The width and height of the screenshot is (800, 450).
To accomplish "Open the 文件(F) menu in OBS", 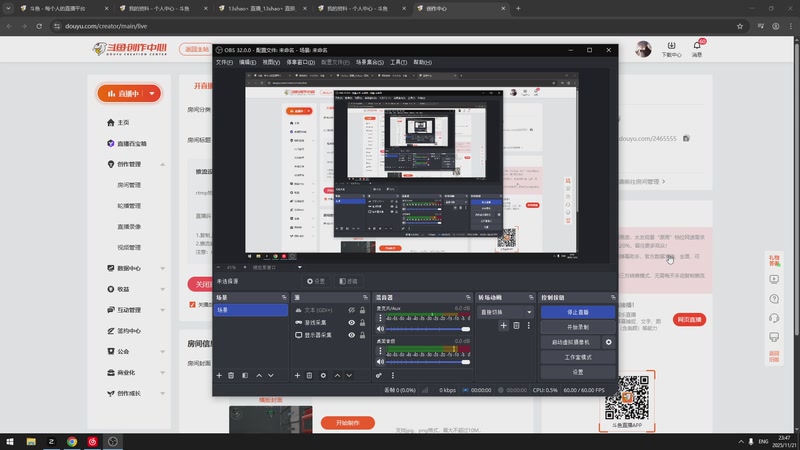I will pyautogui.click(x=224, y=62).
